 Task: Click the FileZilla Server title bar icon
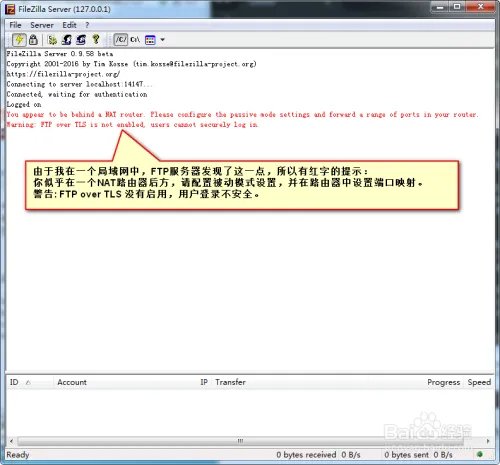10,9
